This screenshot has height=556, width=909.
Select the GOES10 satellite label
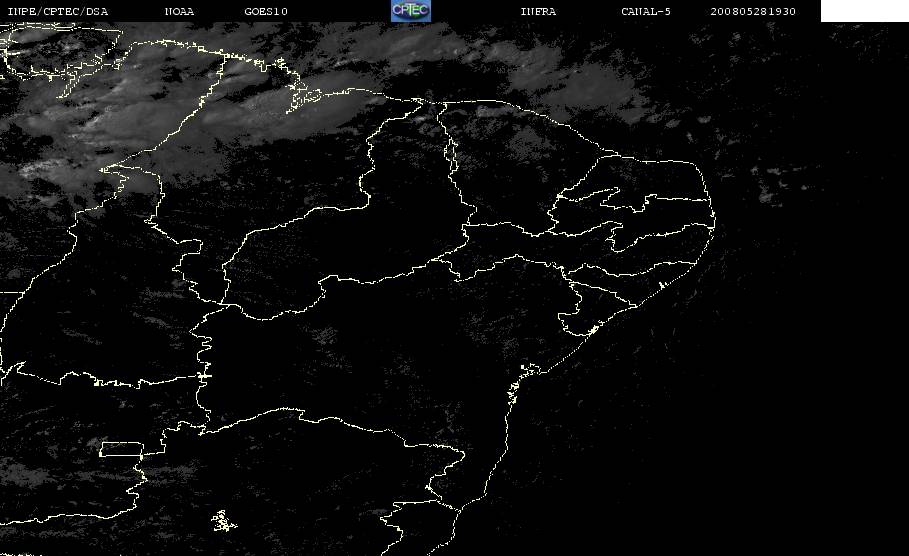pyautogui.click(x=266, y=12)
